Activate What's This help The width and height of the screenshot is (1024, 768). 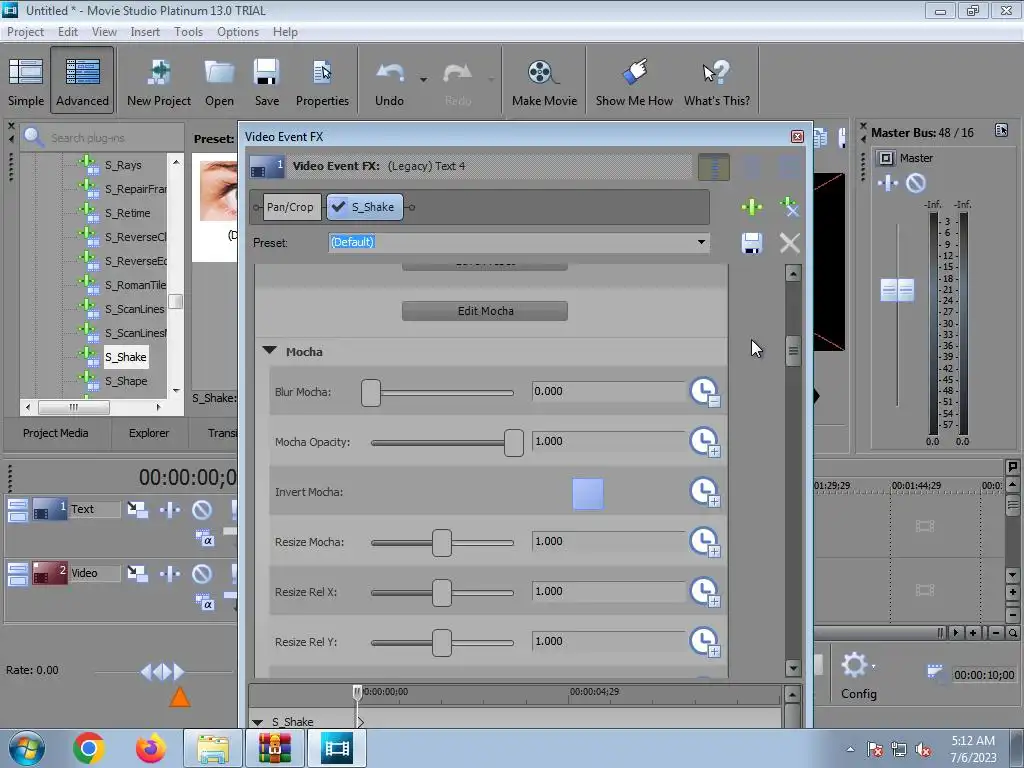[716, 82]
